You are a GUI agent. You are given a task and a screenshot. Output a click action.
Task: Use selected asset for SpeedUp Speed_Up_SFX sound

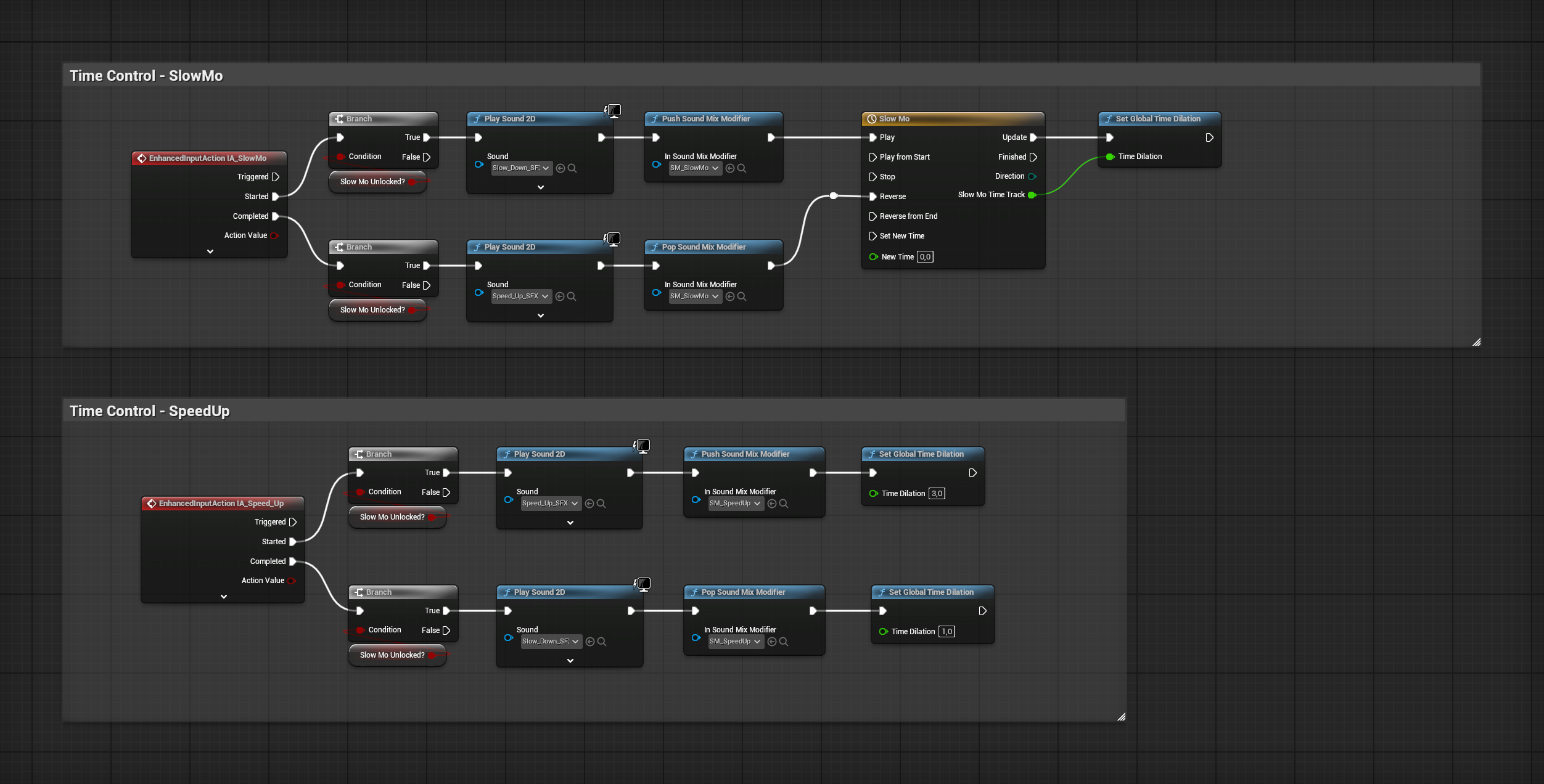[589, 504]
